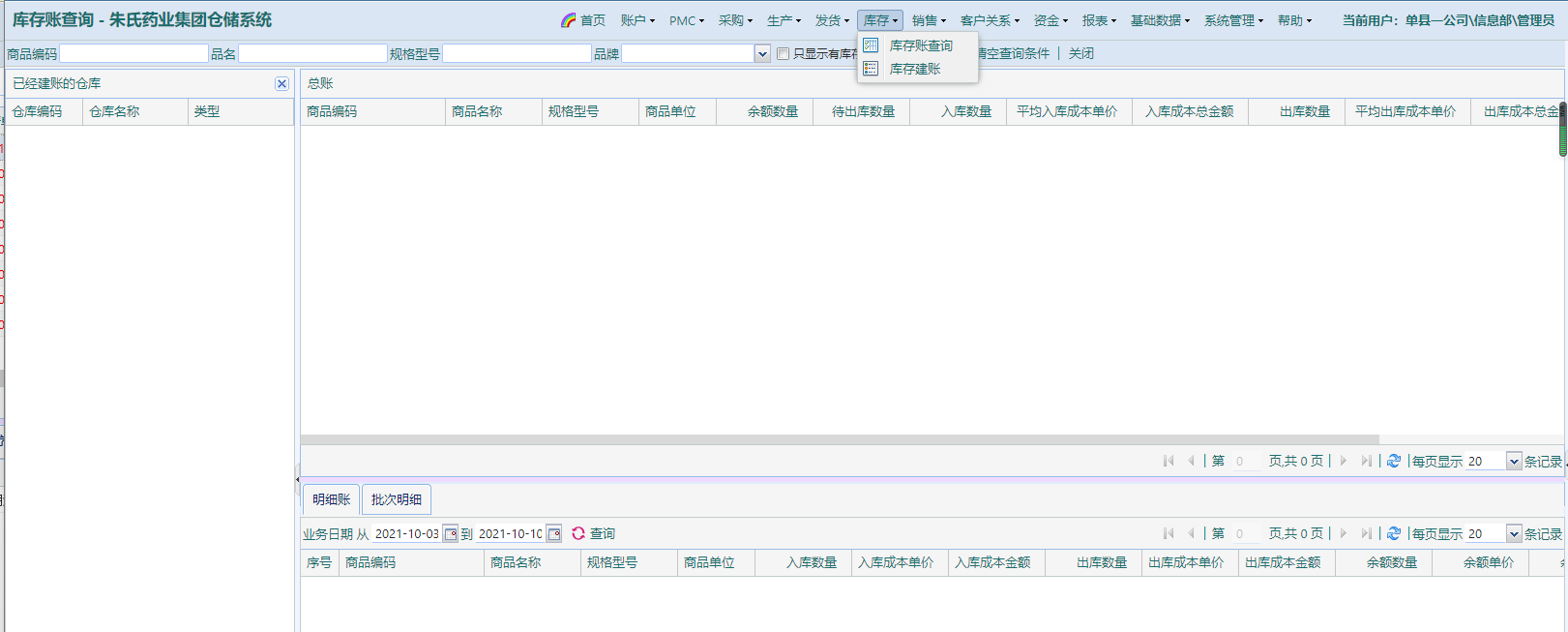This screenshot has width=1568, height=632.
Task: Go to first page in 明细账 pager
Action: 1169,534
